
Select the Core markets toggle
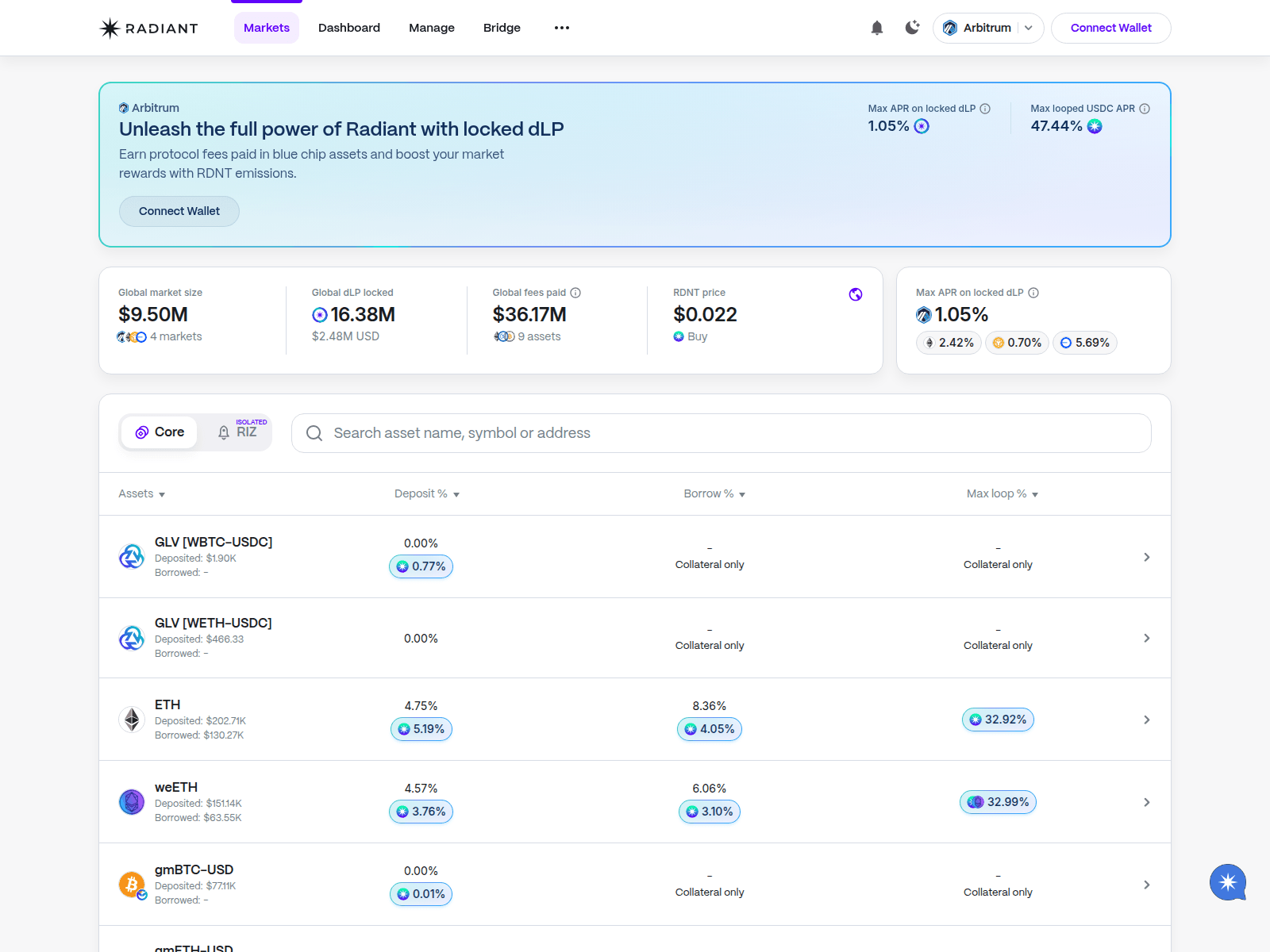[160, 432]
